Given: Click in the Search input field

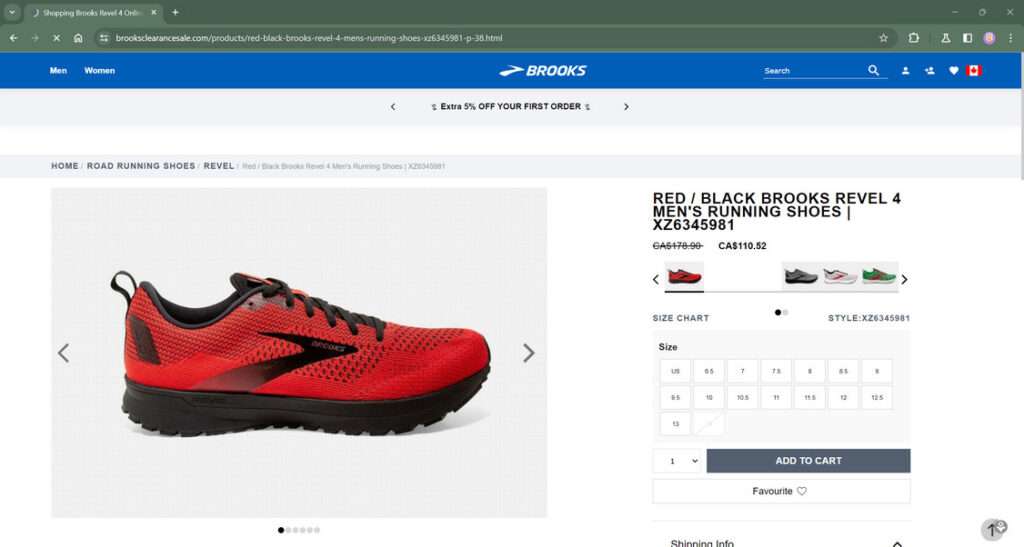Looking at the screenshot, I should (x=814, y=70).
